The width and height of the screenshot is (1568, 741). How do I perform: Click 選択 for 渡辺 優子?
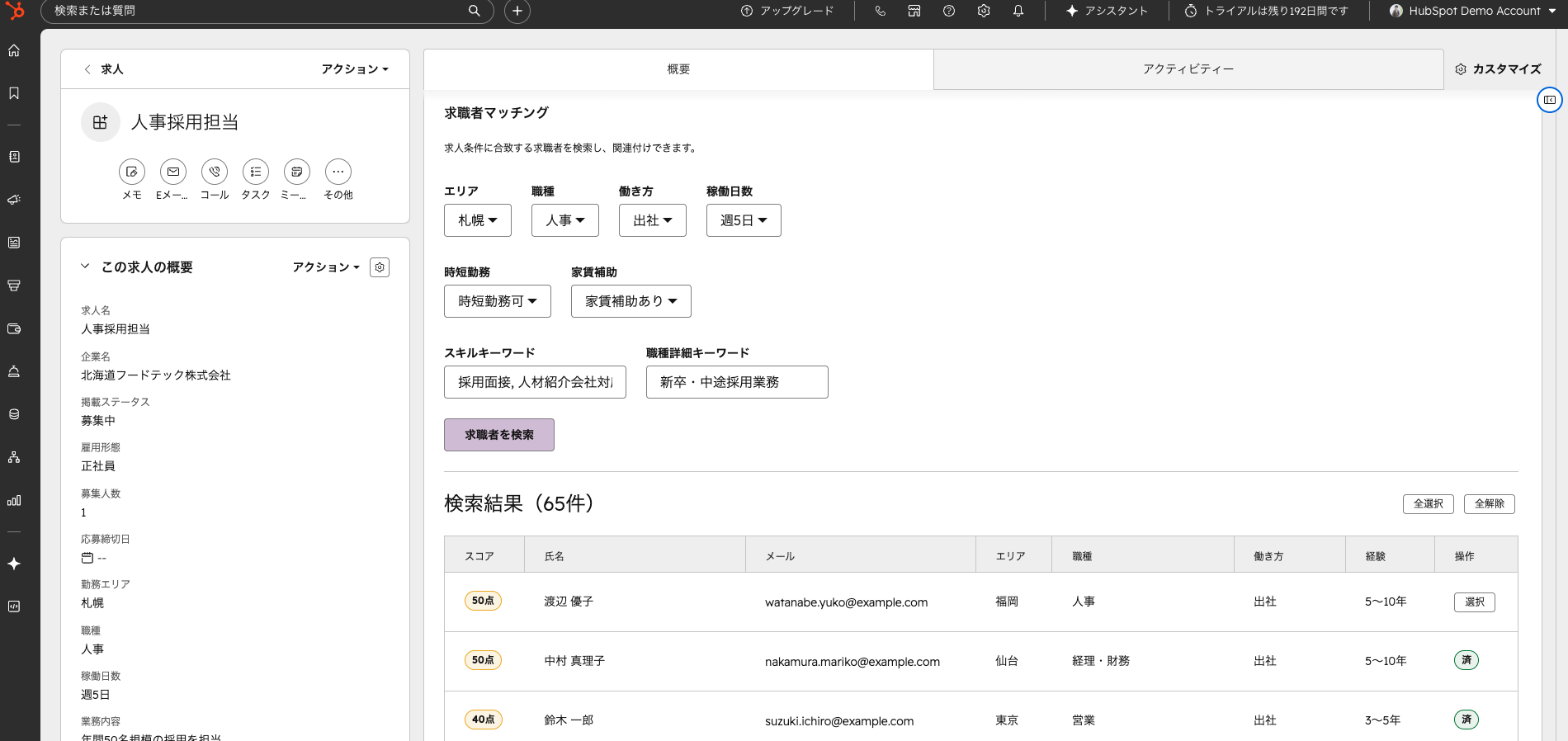click(x=1475, y=602)
